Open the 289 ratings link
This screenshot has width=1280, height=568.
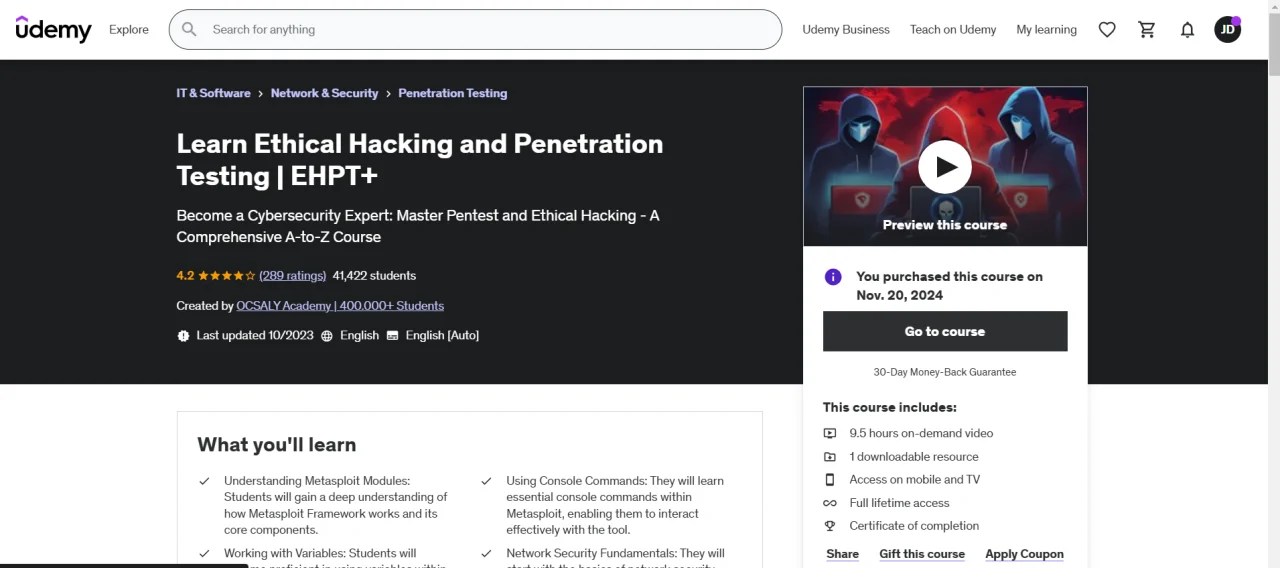point(293,276)
